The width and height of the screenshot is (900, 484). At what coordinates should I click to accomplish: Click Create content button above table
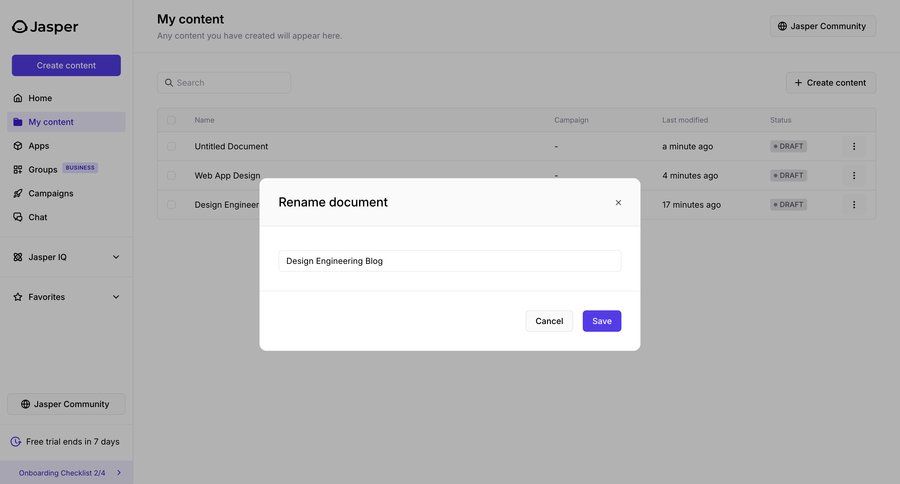(831, 83)
